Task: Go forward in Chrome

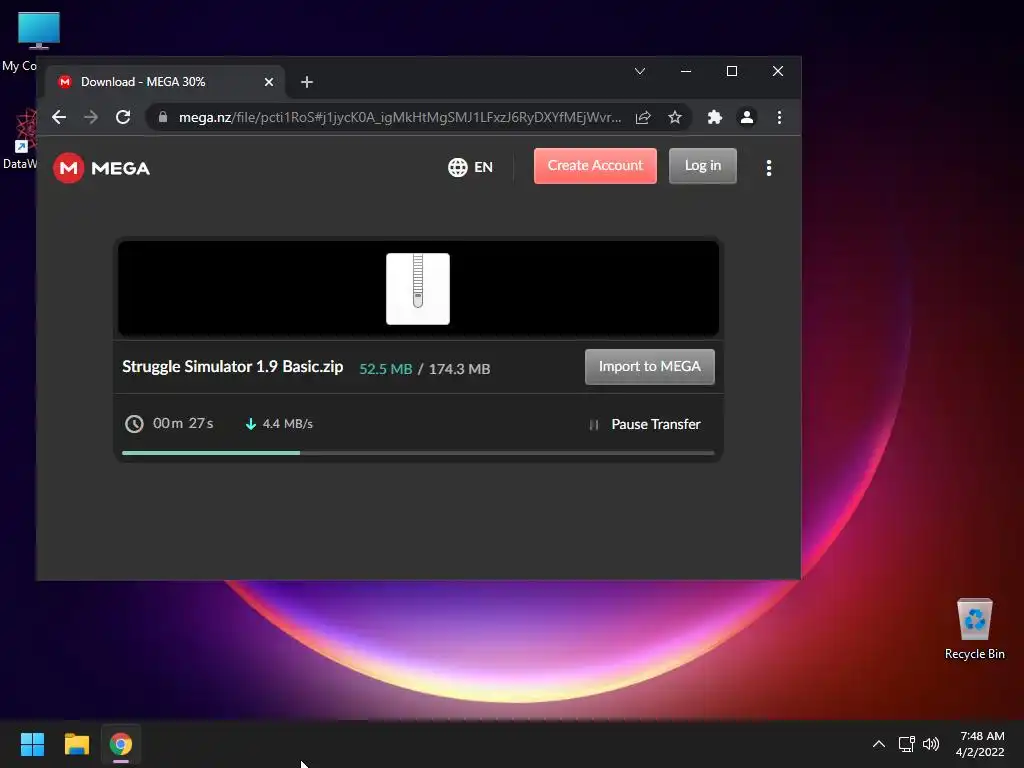Action: (x=91, y=117)
